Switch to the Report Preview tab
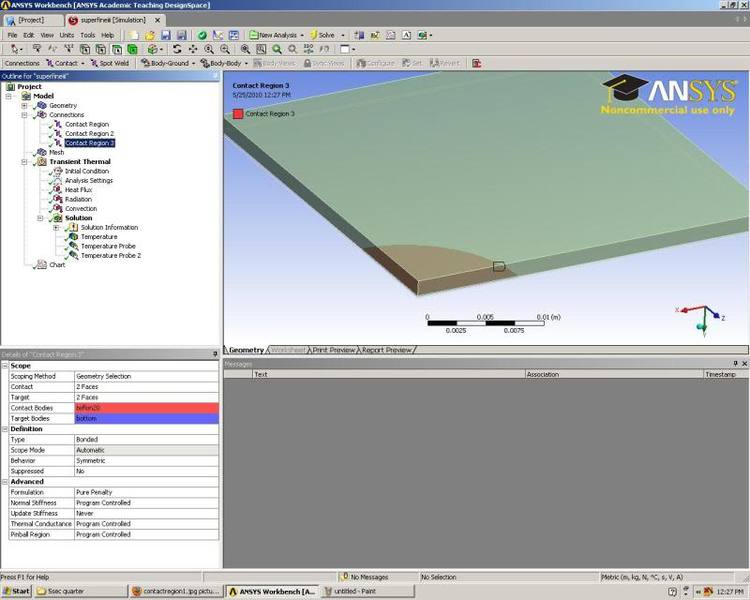 (x=386, y=350)
